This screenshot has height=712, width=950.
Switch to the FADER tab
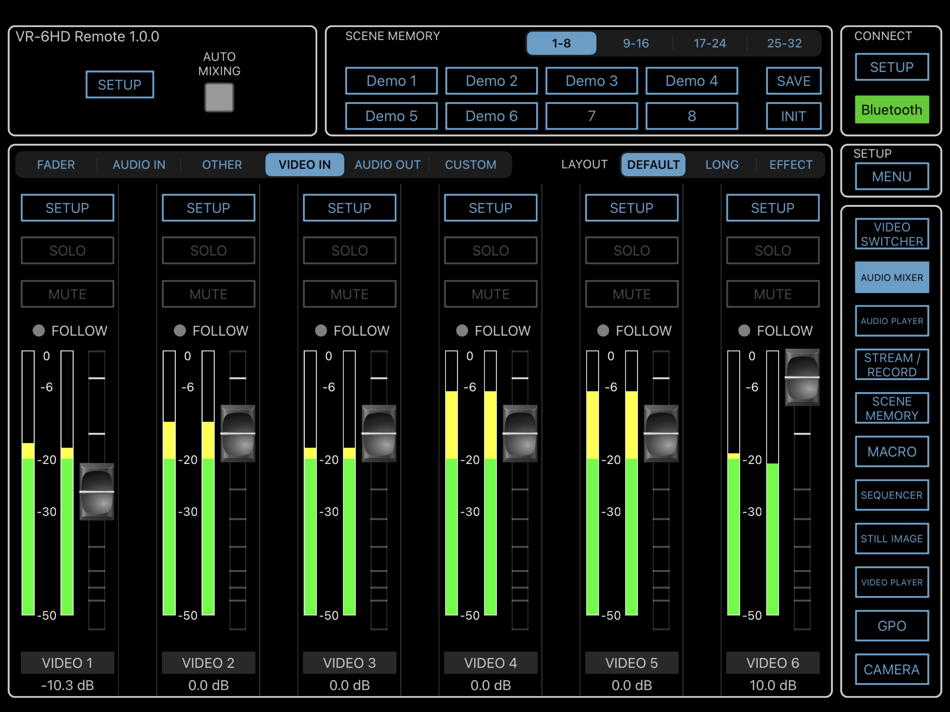(x=56, y=165)
